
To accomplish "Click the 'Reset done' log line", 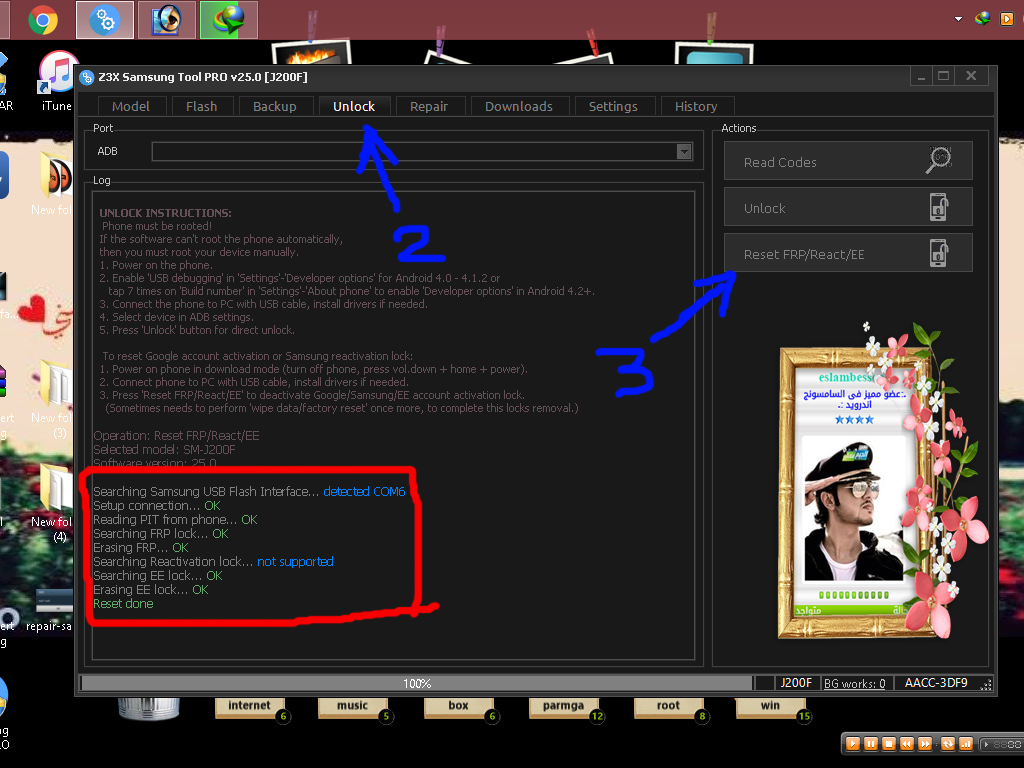I will (123, 604).
